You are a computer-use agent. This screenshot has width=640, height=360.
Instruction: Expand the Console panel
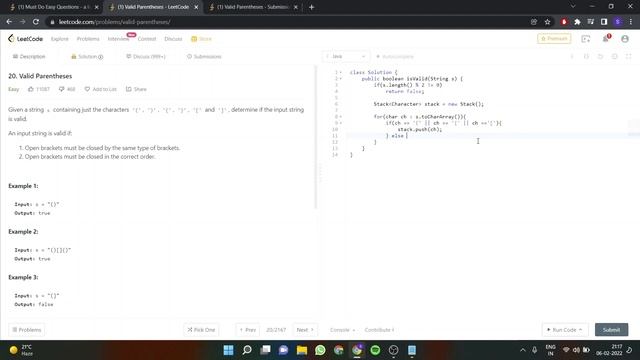[x=342, y=330]
